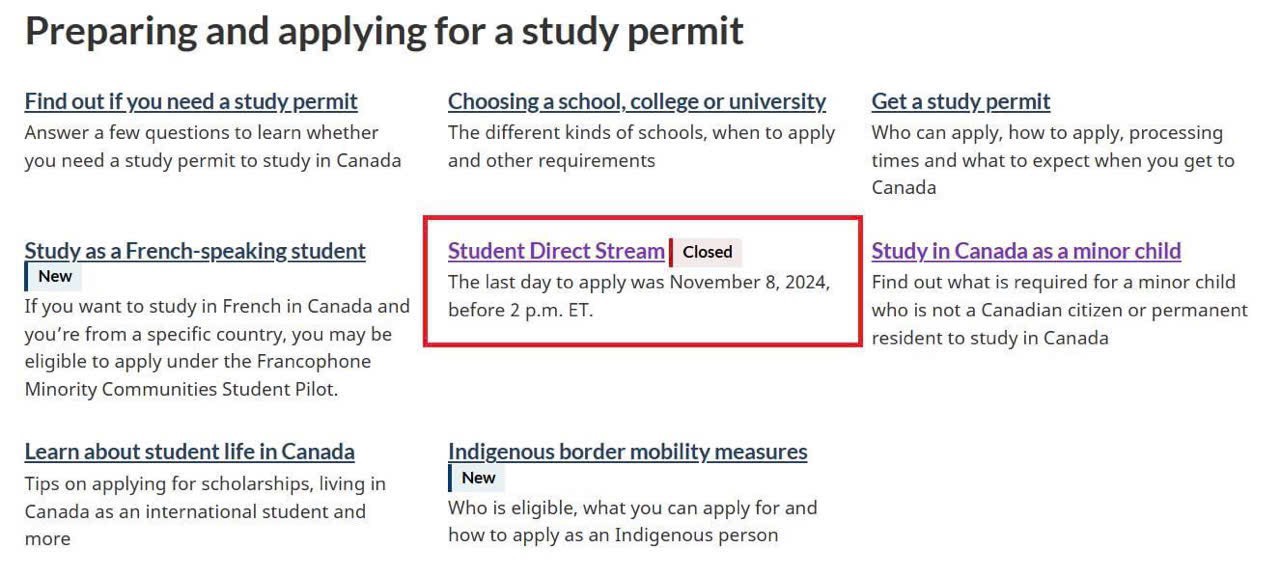Image resolution: width=1281 pixels, height=577 pixels.
Task: Open the 'Get a study permit' link
Action: click(961, 101)
